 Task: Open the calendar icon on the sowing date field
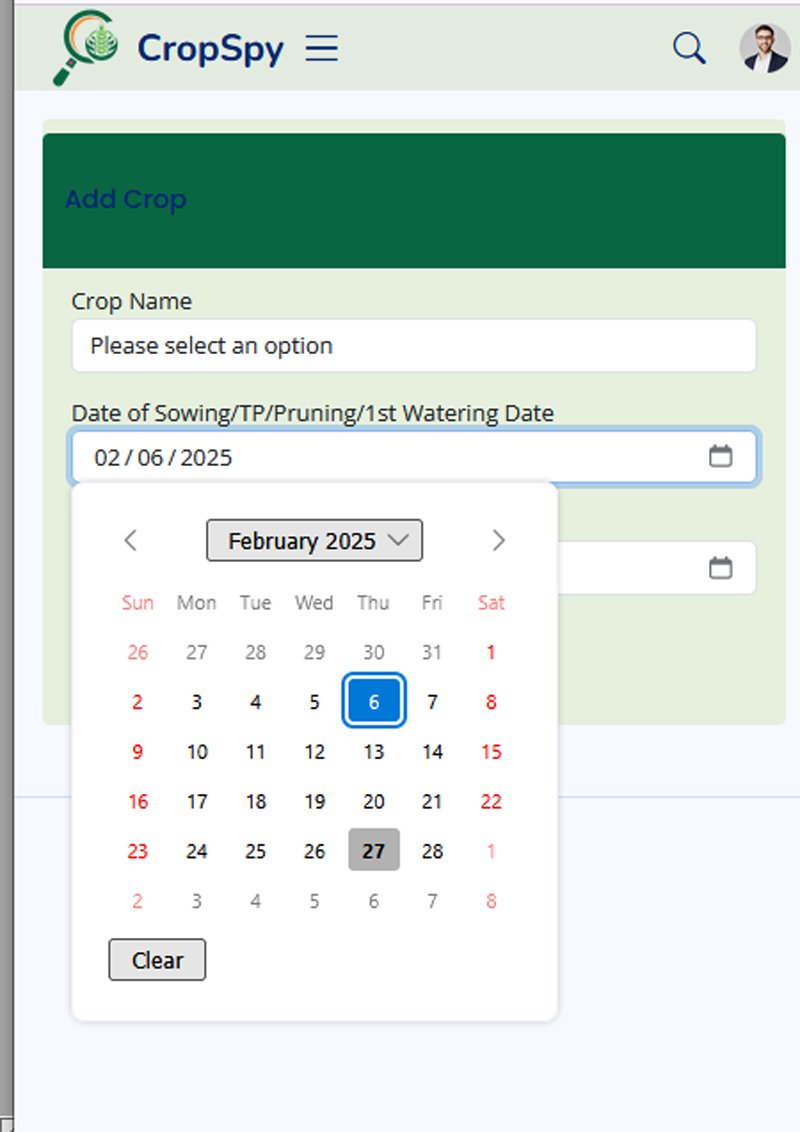722,456
